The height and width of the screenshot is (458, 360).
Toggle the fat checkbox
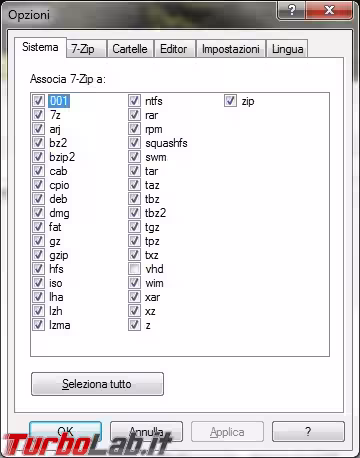38,227
